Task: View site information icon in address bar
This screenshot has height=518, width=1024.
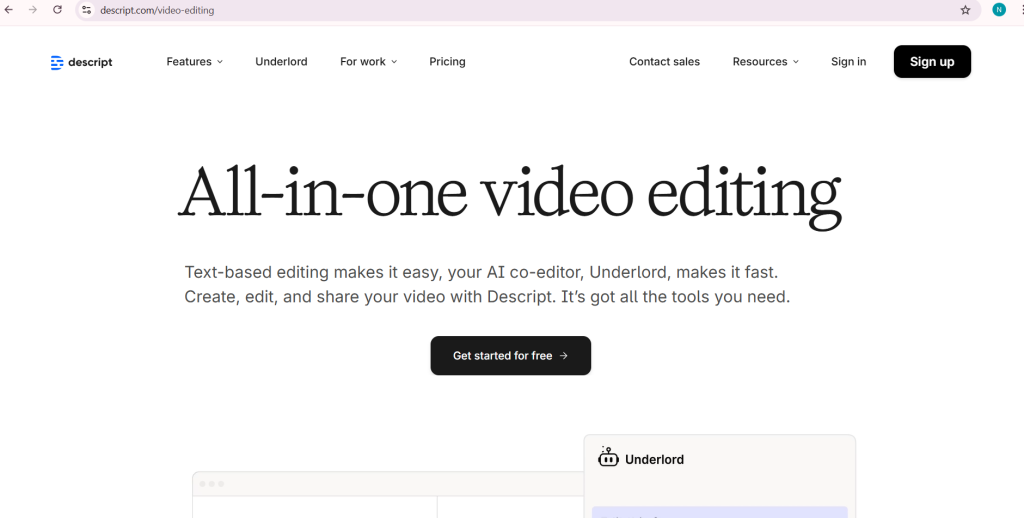Action: tap(87, 10)
